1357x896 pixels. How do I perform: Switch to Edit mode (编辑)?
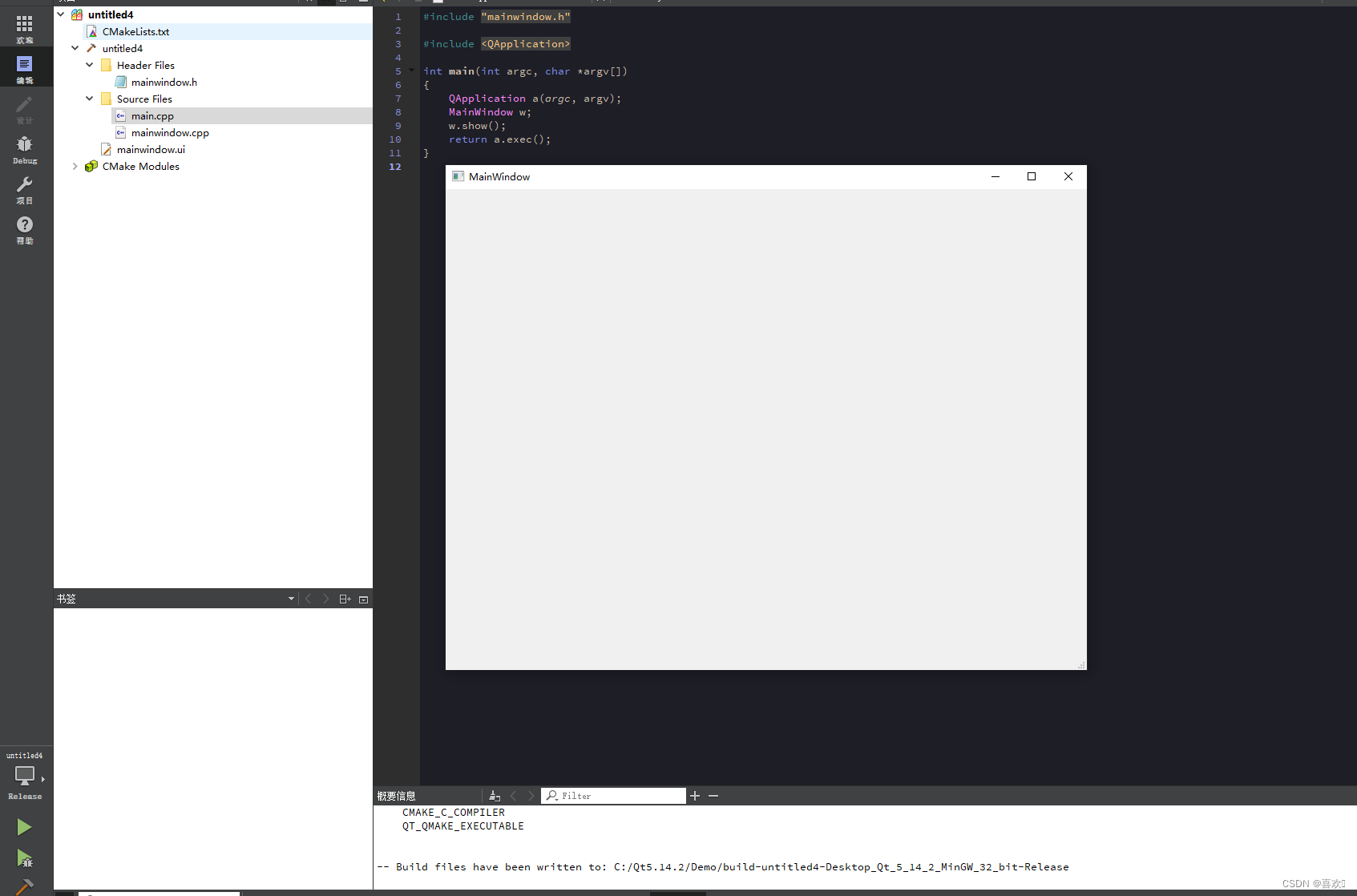[x=24, y=67]
